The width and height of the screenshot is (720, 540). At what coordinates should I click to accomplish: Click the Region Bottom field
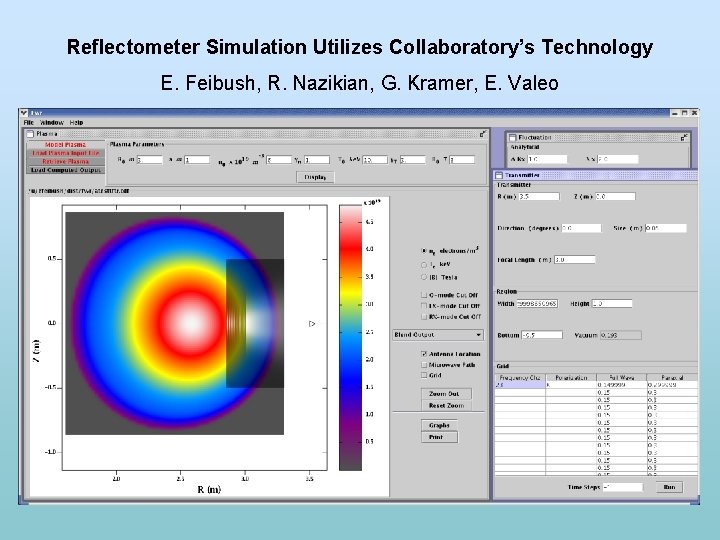(542, 335)
